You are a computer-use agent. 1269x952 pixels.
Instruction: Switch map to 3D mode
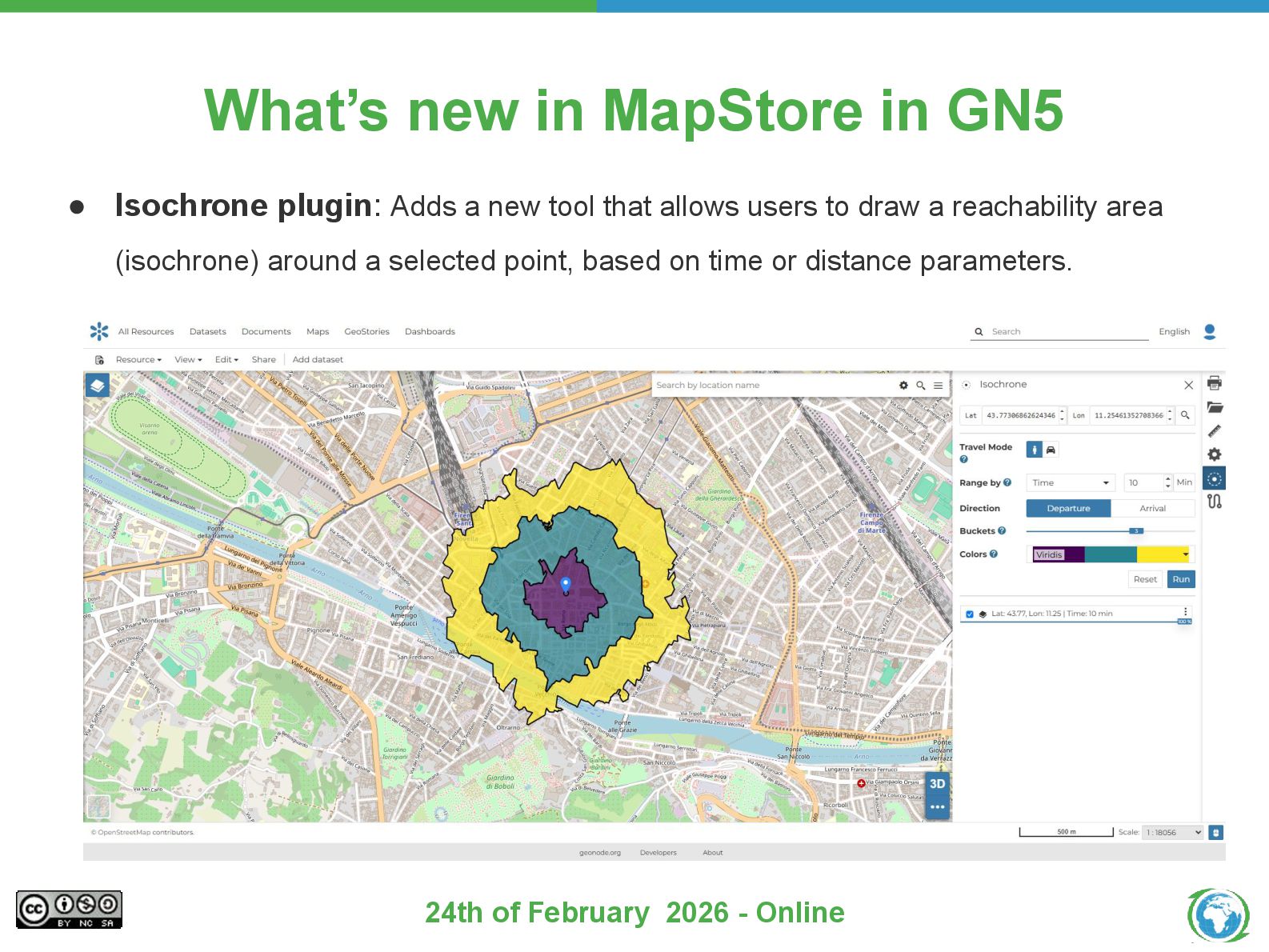937,784
